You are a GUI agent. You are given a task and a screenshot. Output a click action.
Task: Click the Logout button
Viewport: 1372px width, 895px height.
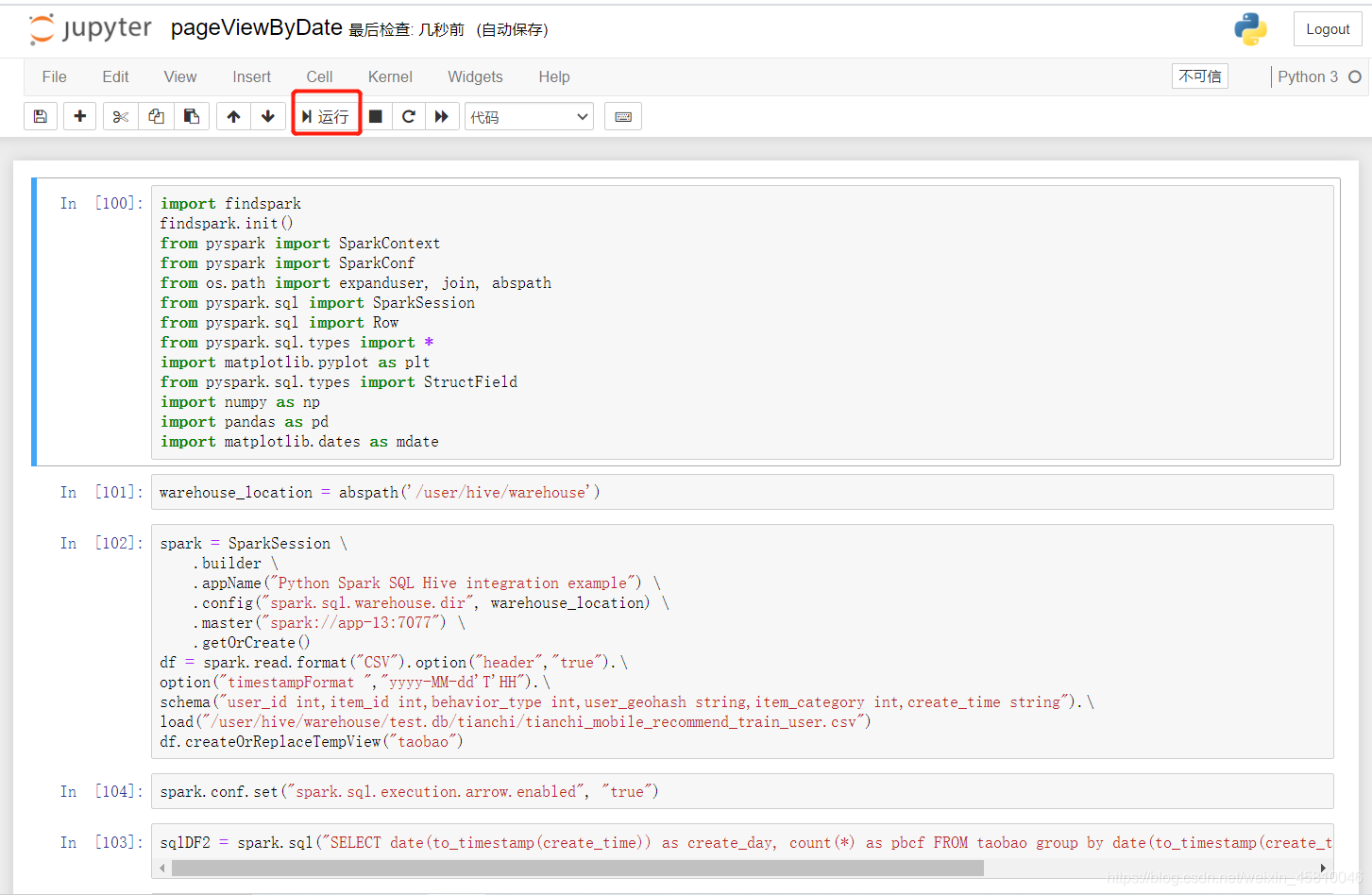point(1328,29)
